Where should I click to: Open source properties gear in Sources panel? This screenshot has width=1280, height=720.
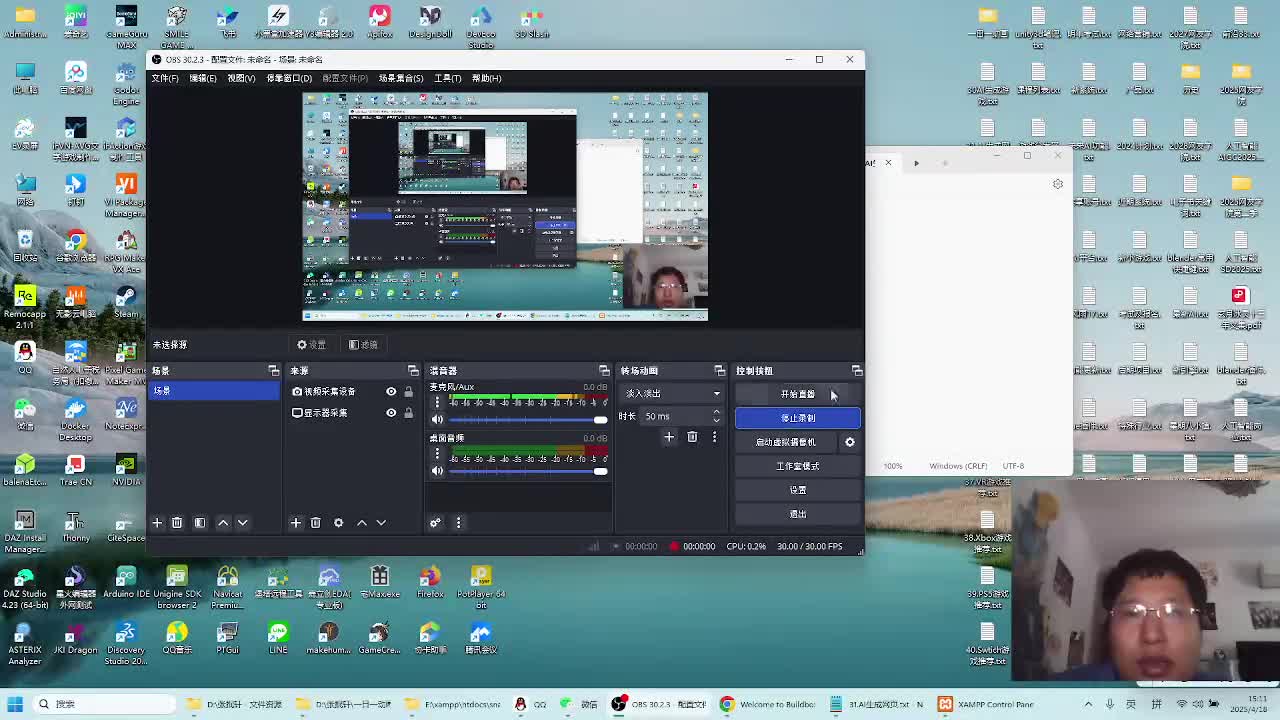coord(338,523)
